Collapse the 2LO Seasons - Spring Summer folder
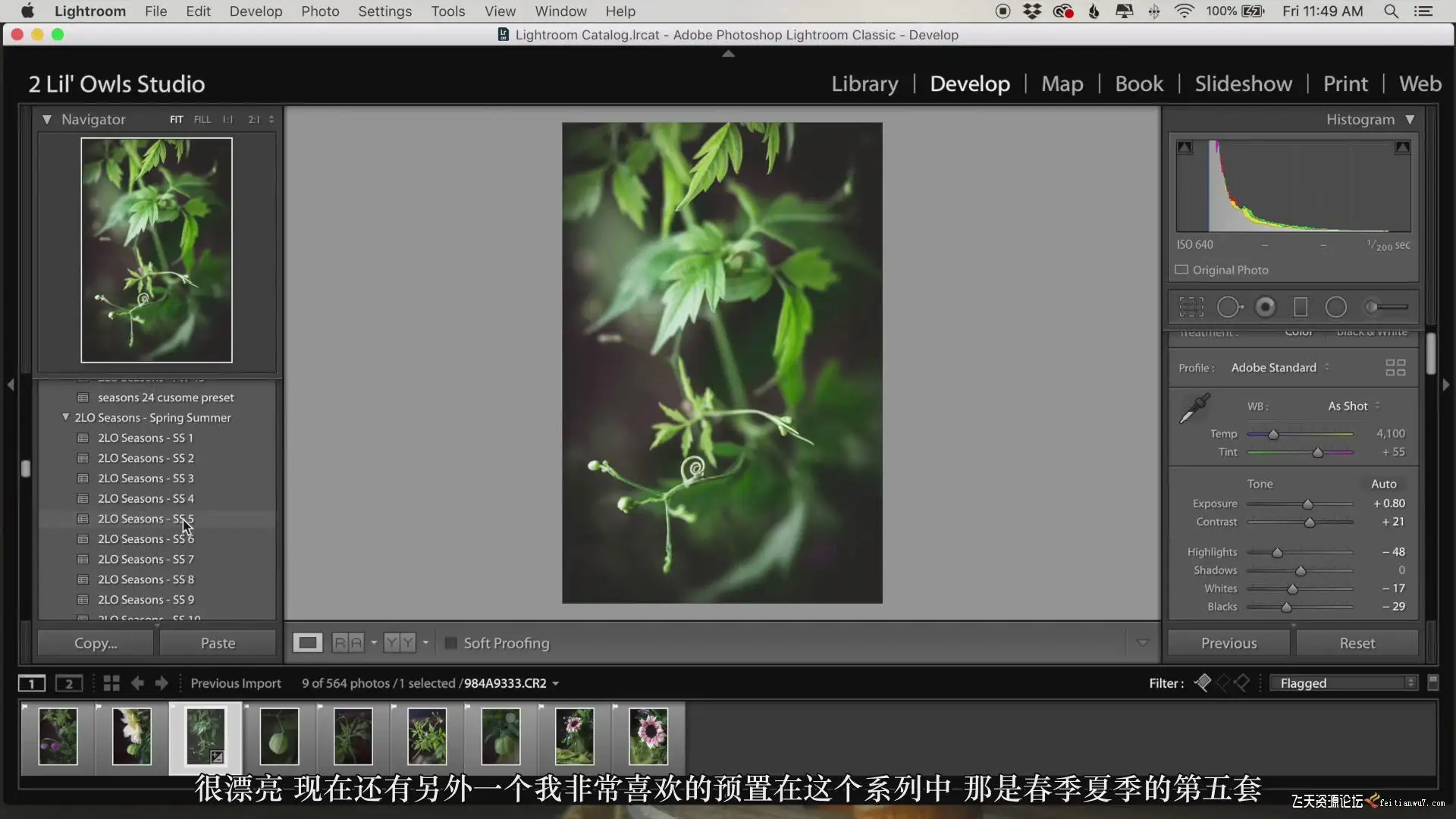Screen dimensions: 1456x819 coord(65,417)
